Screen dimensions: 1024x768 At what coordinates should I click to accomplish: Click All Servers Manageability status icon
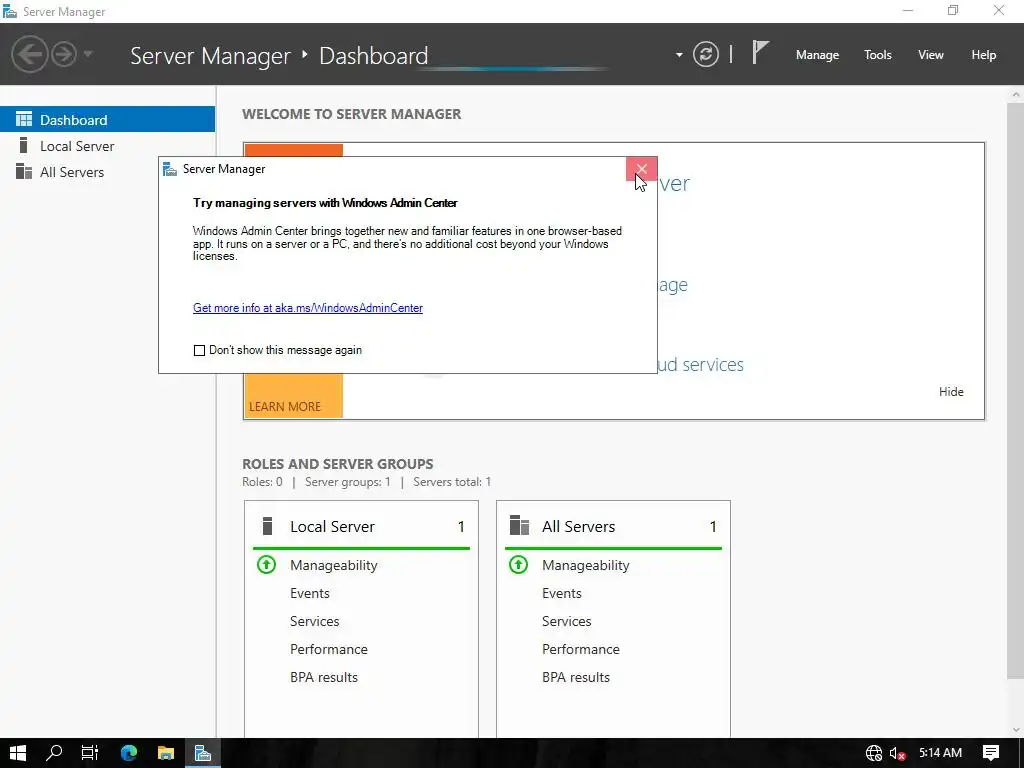(519, 564)
